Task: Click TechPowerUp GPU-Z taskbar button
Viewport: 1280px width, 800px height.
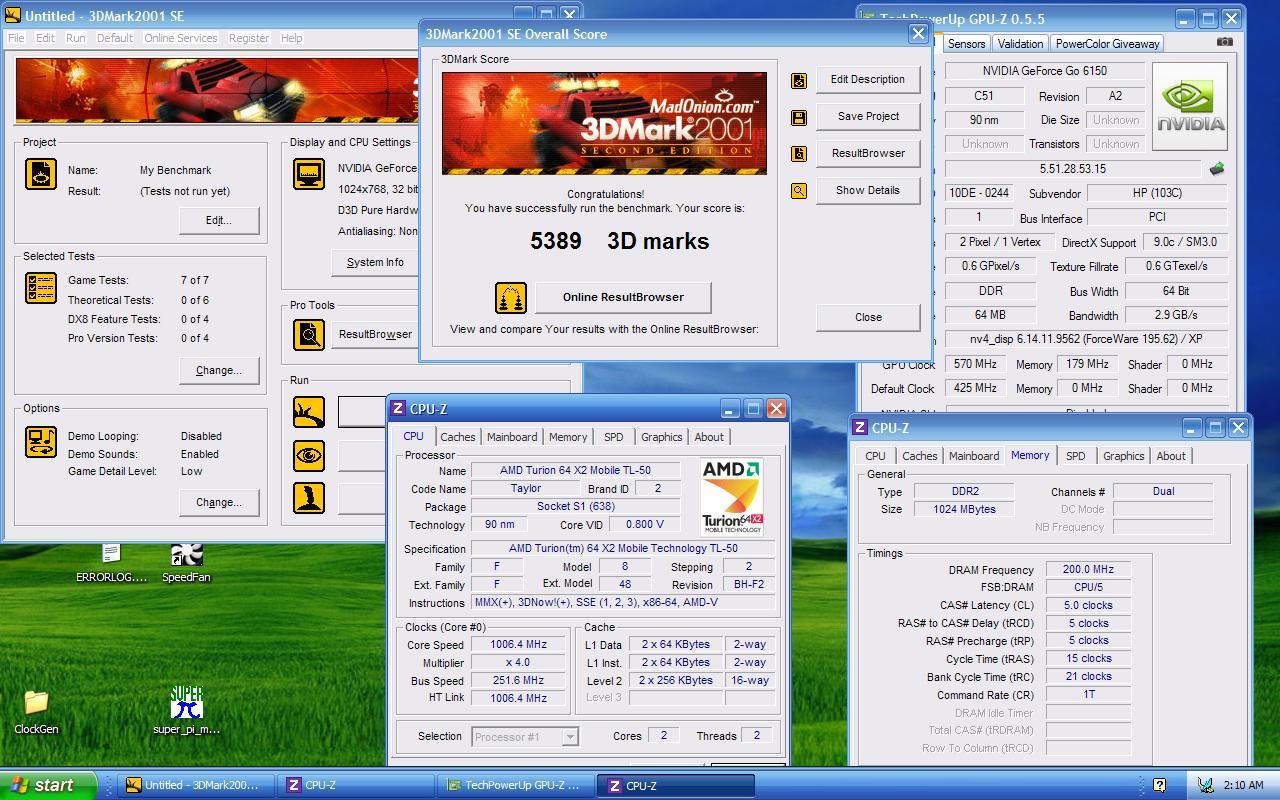Action: (514, 786)
